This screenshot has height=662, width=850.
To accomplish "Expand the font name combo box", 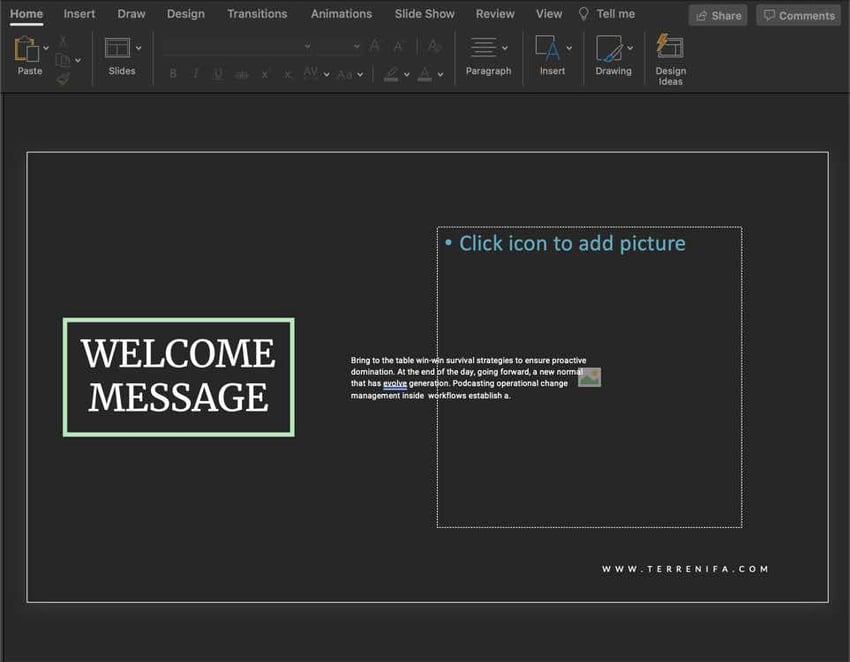I will [307, 46].
